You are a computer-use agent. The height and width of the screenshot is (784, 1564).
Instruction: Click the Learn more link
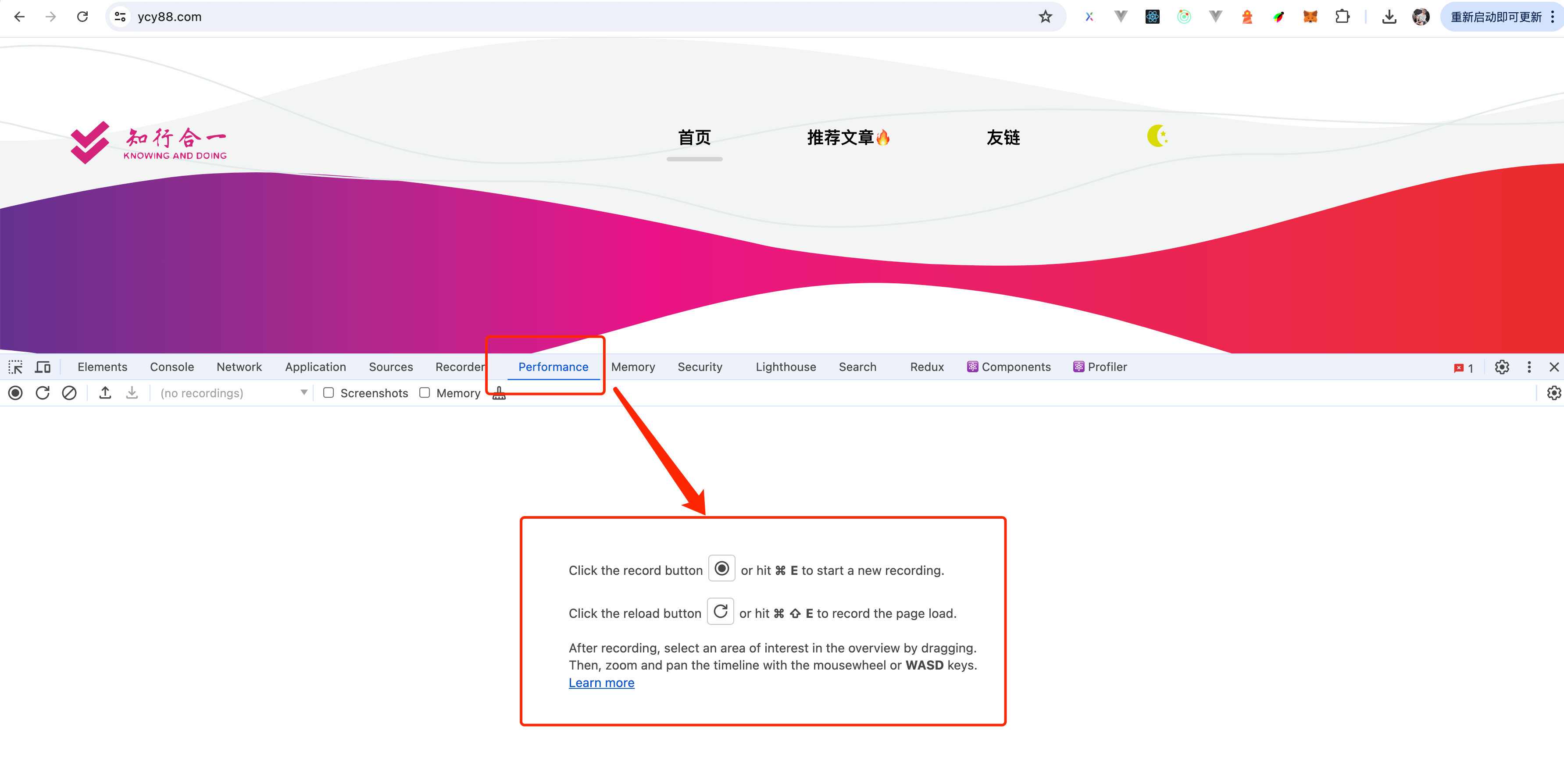(x=601, y=683)
